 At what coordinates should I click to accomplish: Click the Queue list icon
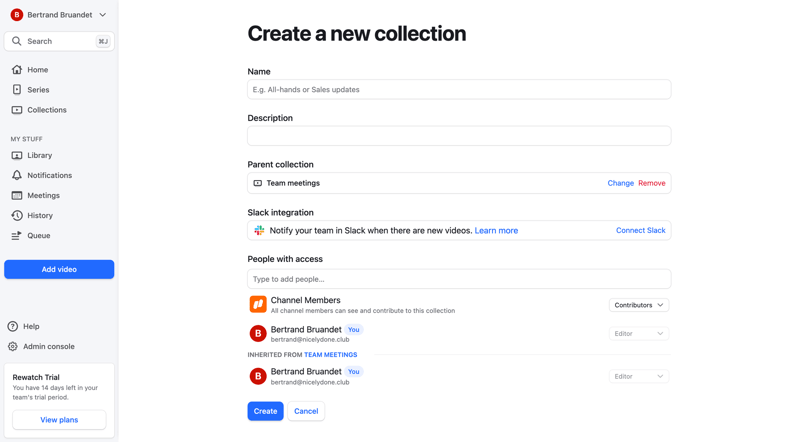click(17, 236)
